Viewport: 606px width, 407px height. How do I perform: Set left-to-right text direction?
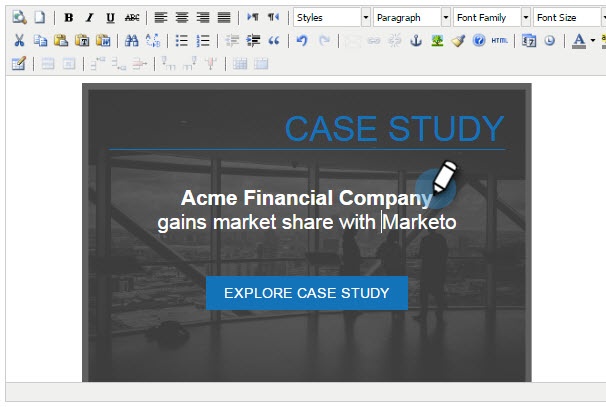(253, 17)
